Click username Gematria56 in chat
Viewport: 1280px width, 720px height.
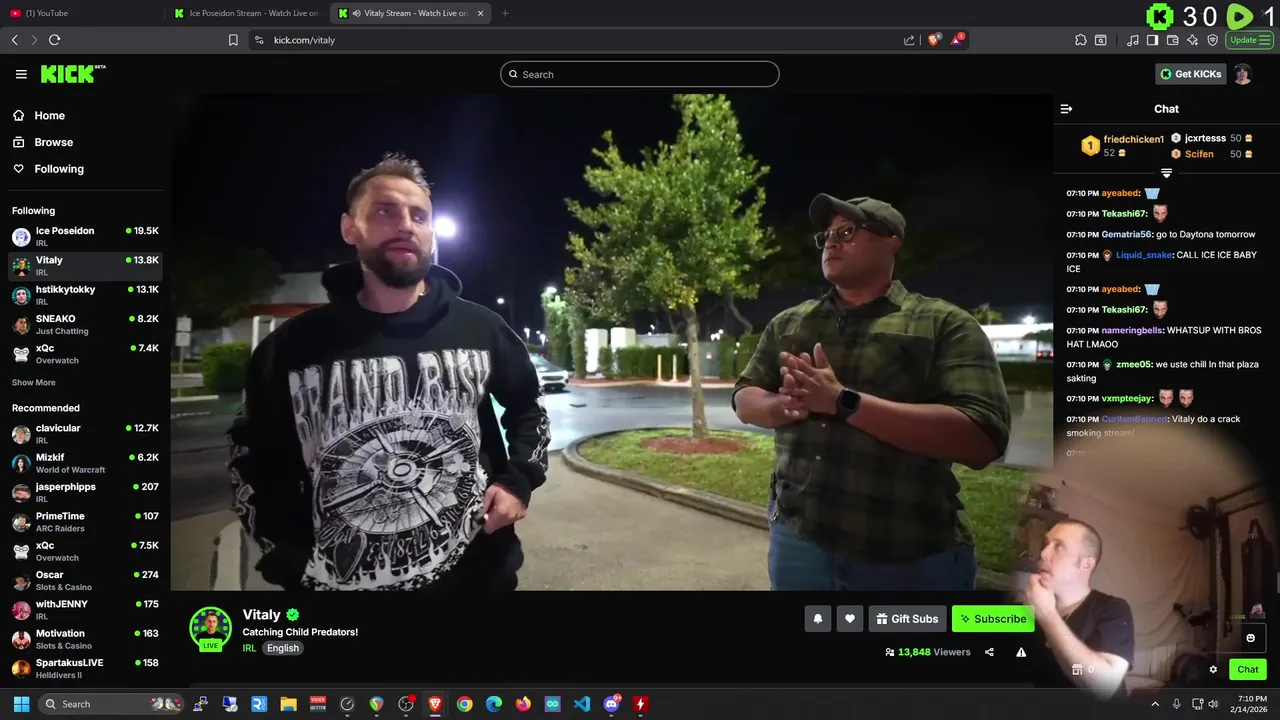click(1127, 234)
